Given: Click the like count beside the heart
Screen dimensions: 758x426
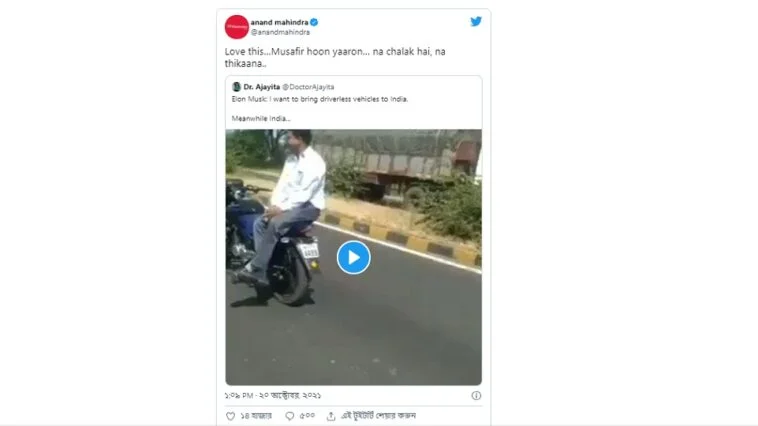Looking at the screenshot, I should pos(256,416).
